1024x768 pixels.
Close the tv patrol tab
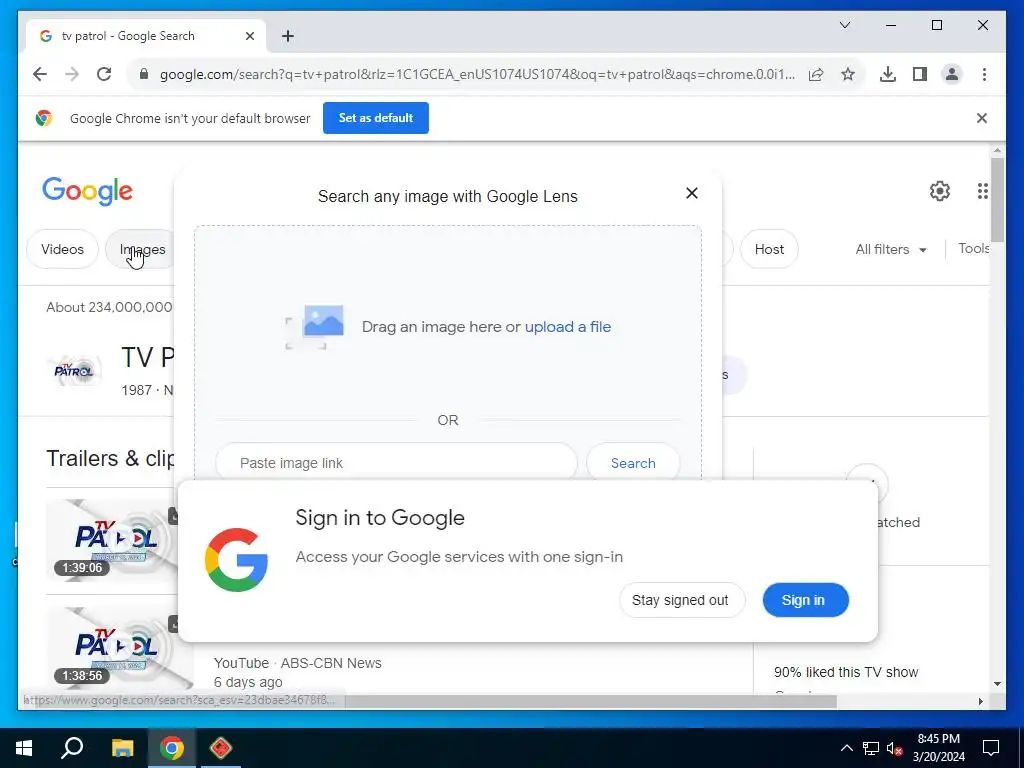pos(249,36)
